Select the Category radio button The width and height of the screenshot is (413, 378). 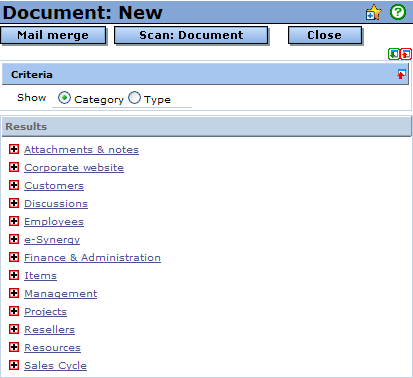[64, 98]
